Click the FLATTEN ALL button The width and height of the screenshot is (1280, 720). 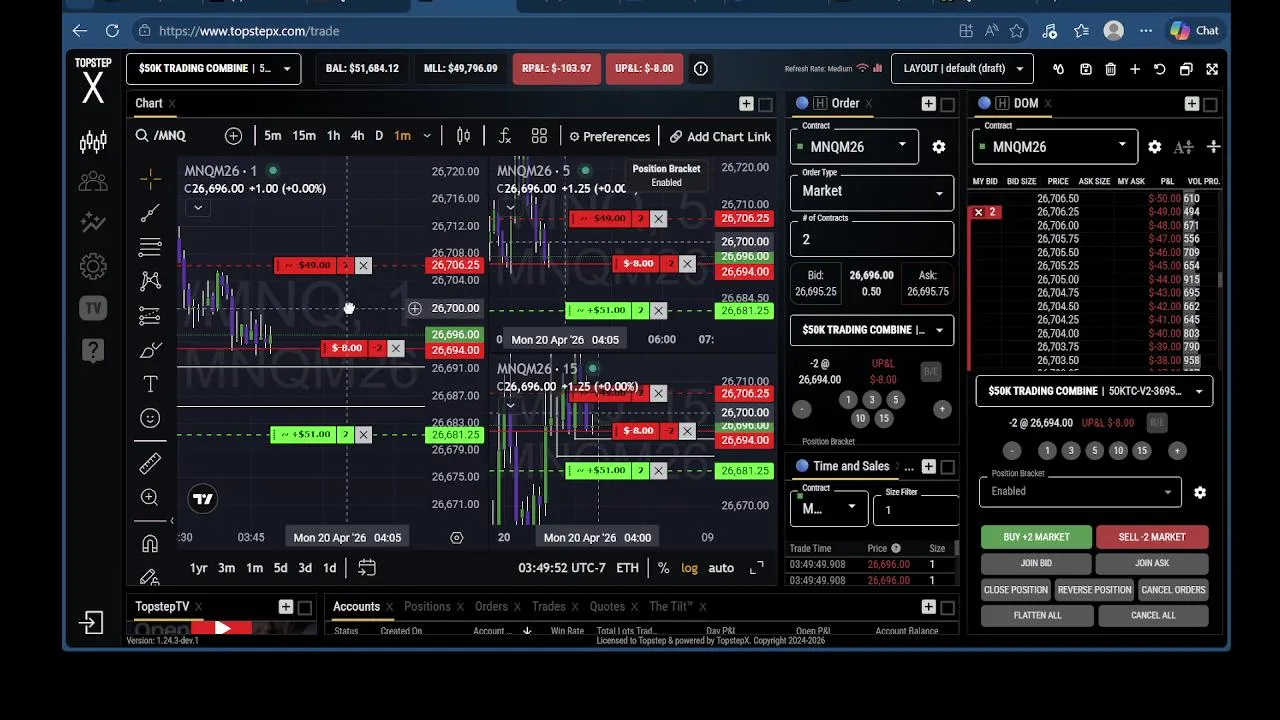click(1037, 615)
